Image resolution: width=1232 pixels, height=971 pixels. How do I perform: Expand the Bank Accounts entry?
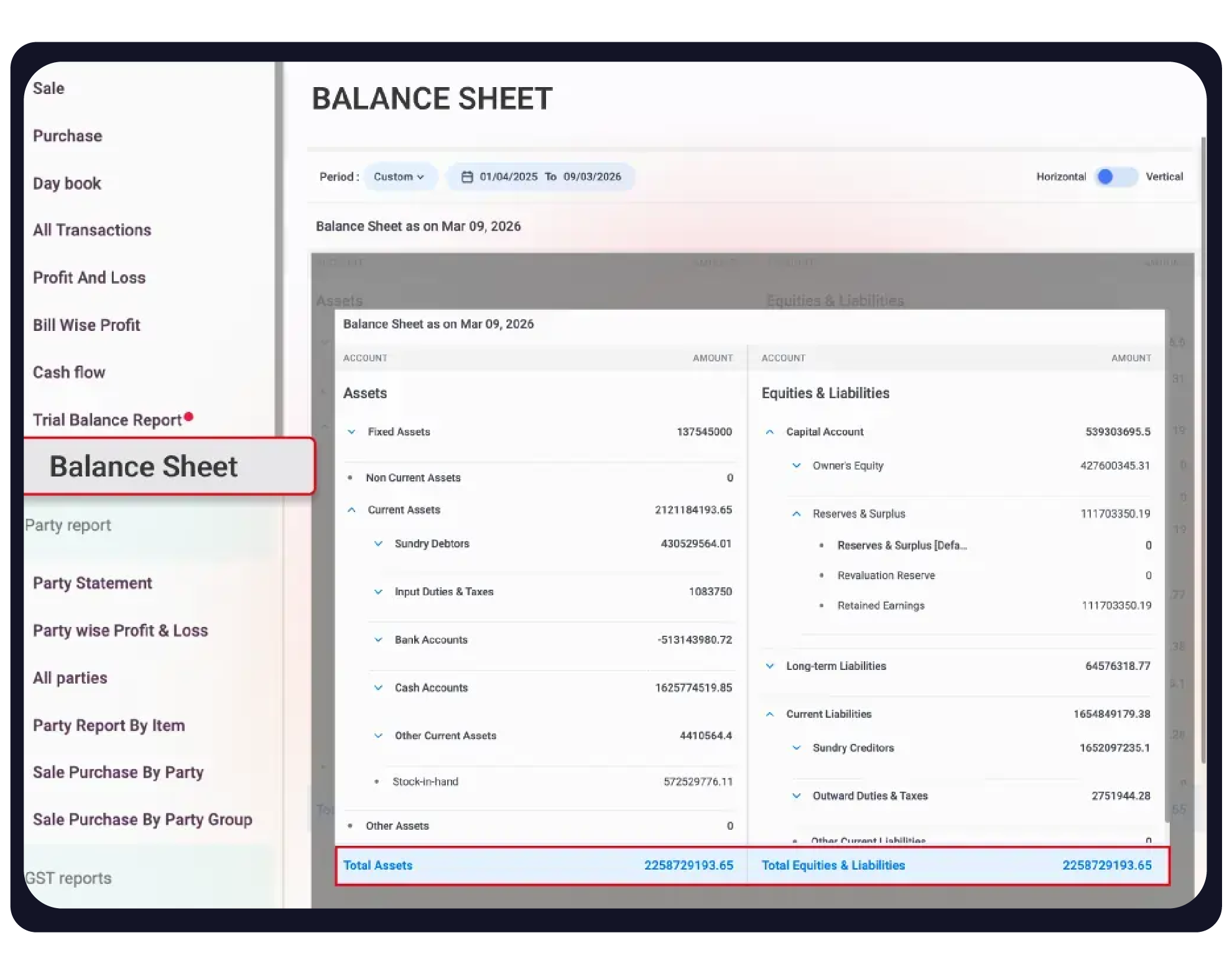click(x=378, y=639)
